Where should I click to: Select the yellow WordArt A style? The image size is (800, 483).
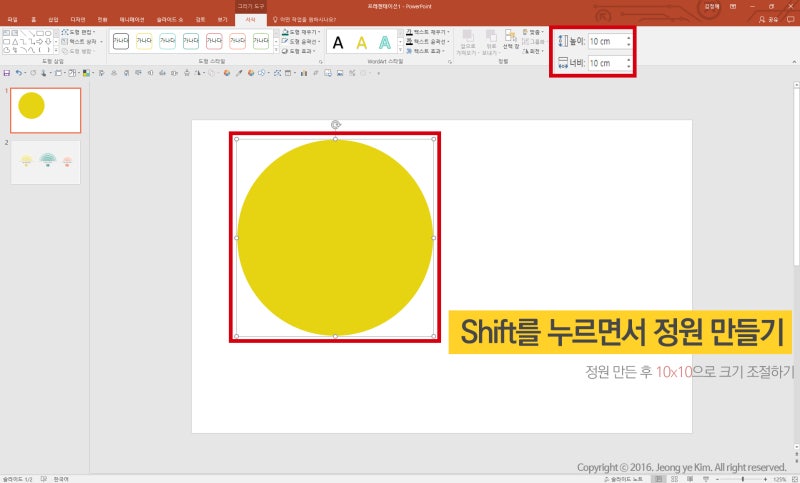362,42
